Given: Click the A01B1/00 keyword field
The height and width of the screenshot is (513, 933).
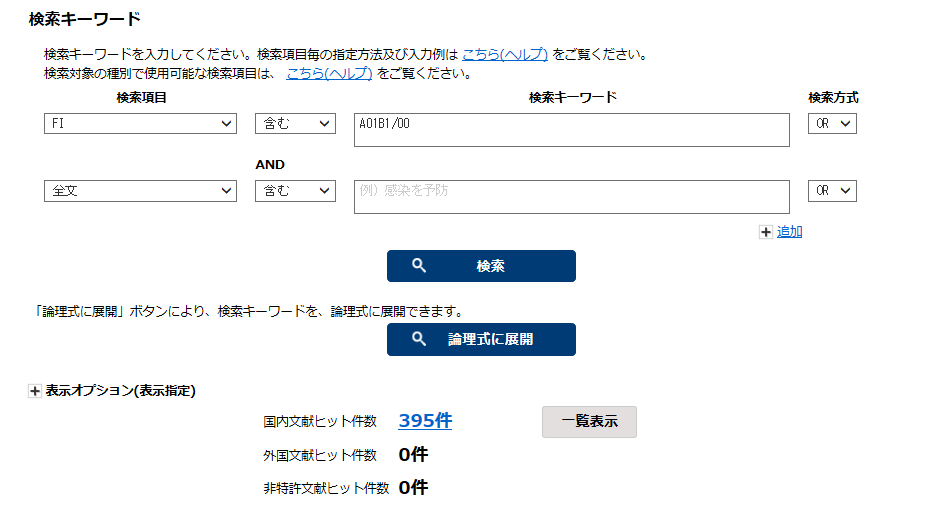Looking at the screenshot, I should tap(572, 130).
